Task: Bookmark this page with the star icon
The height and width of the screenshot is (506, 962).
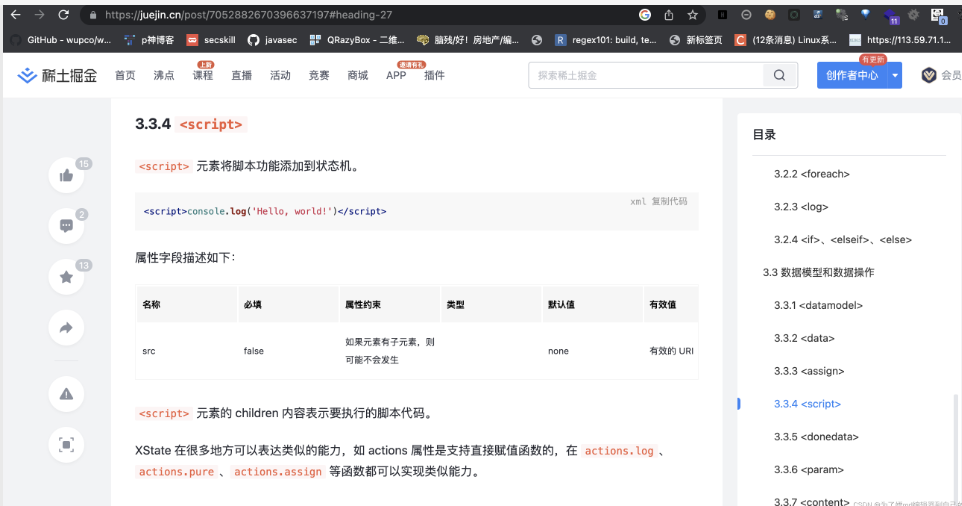Action: [693, 15]
